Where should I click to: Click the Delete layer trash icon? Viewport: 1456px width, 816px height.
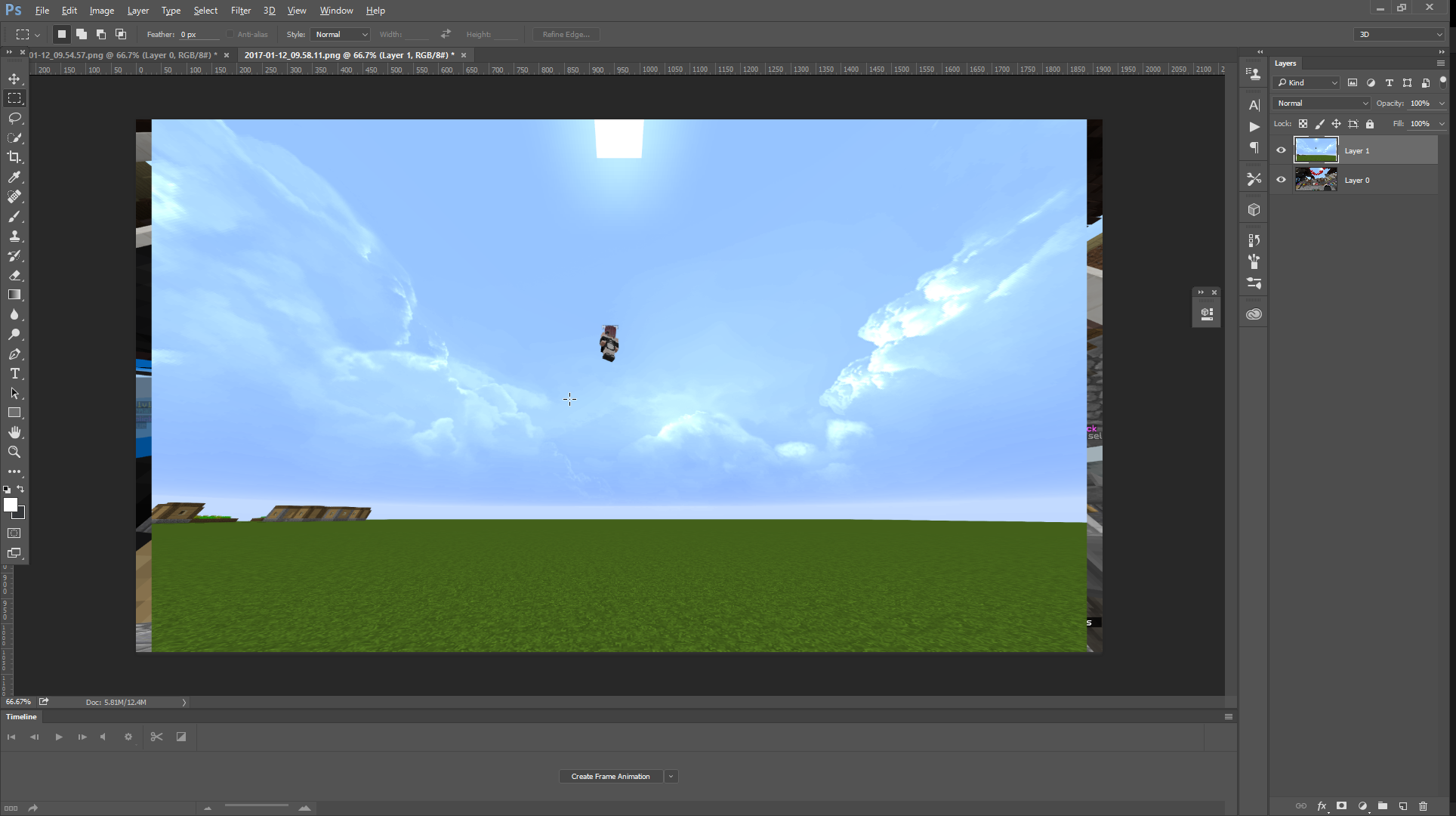pos(1423,806)
